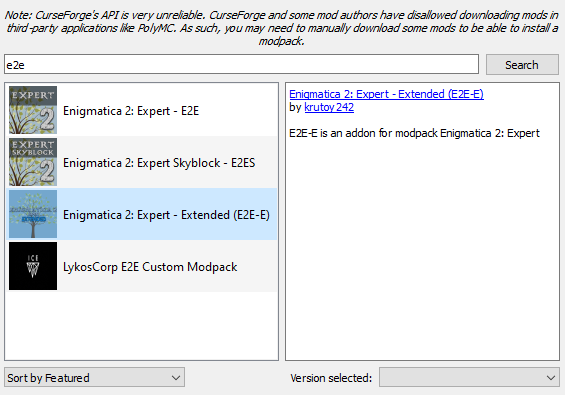Open the Version selected dropdown

coord(469,377)
